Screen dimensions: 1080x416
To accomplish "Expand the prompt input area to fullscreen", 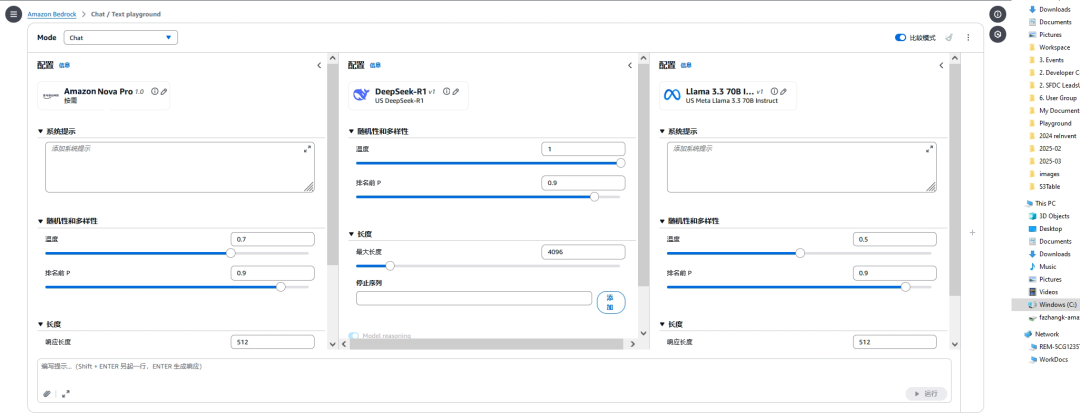I will click(x=65, y=394).
